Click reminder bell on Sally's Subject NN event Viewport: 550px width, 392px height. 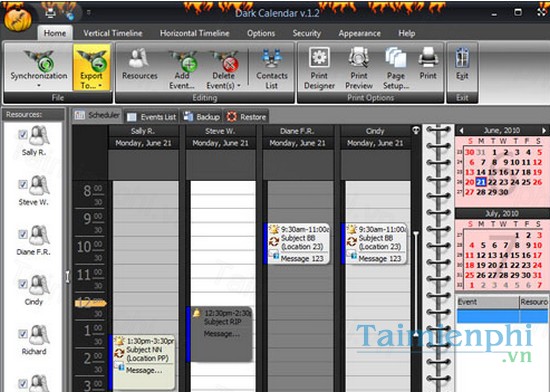120,340
